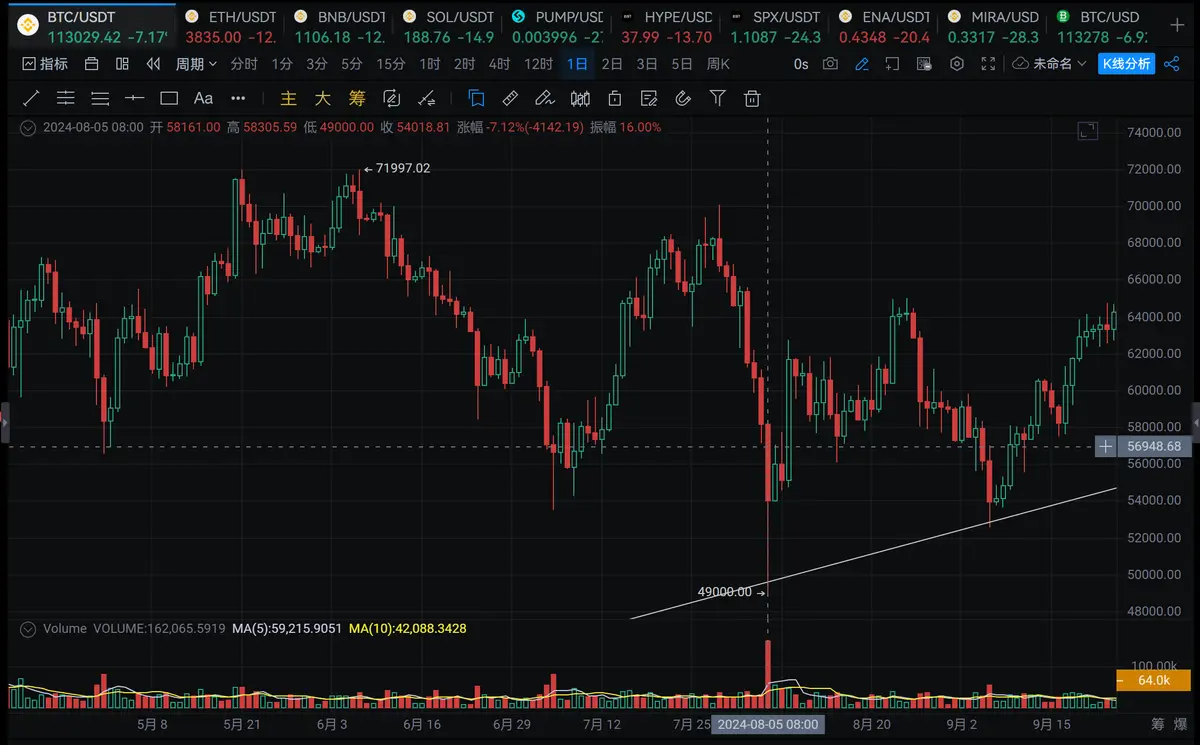Toggle the blue drawing pencil icon

pos(862,64)
